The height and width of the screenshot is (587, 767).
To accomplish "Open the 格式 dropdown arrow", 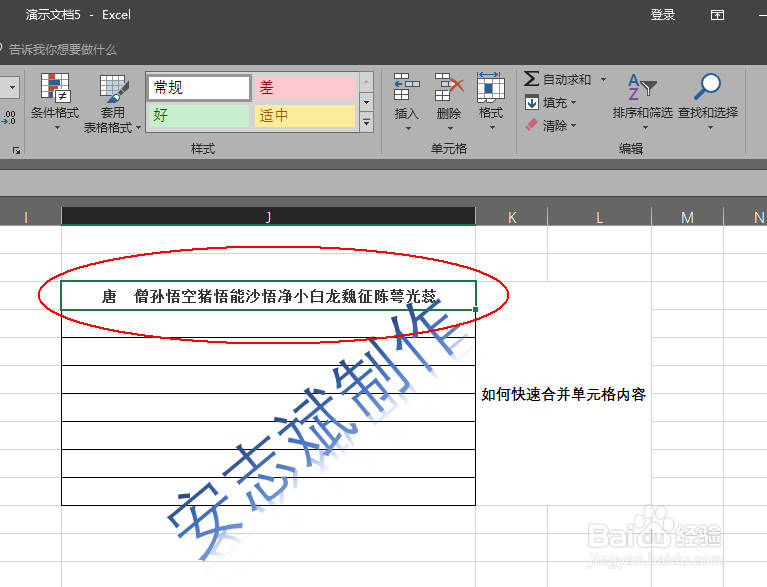I will click(x=492, y=128).
